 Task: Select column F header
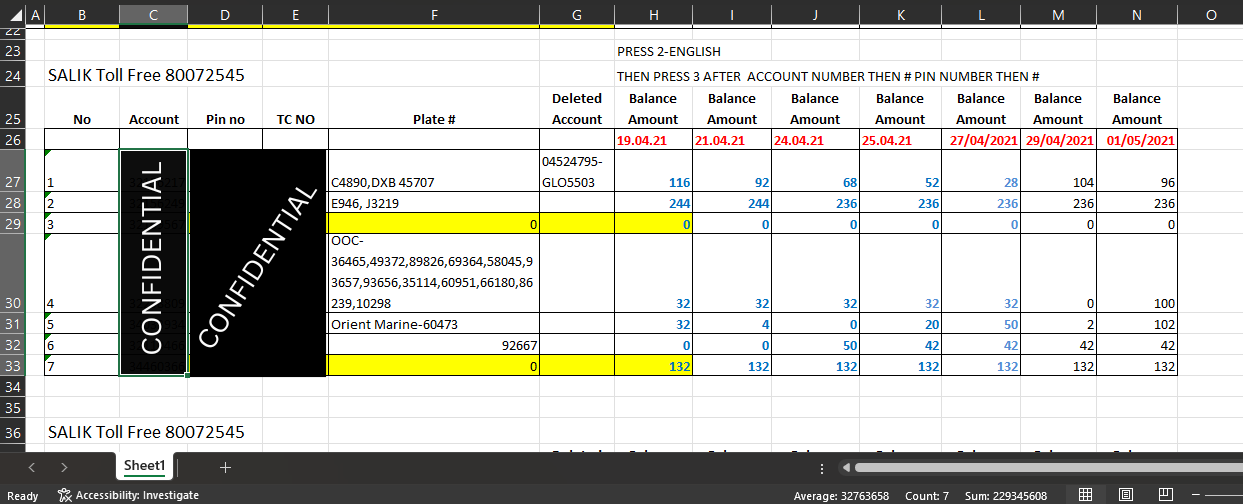pyautogui.click(x=433, y=15)
